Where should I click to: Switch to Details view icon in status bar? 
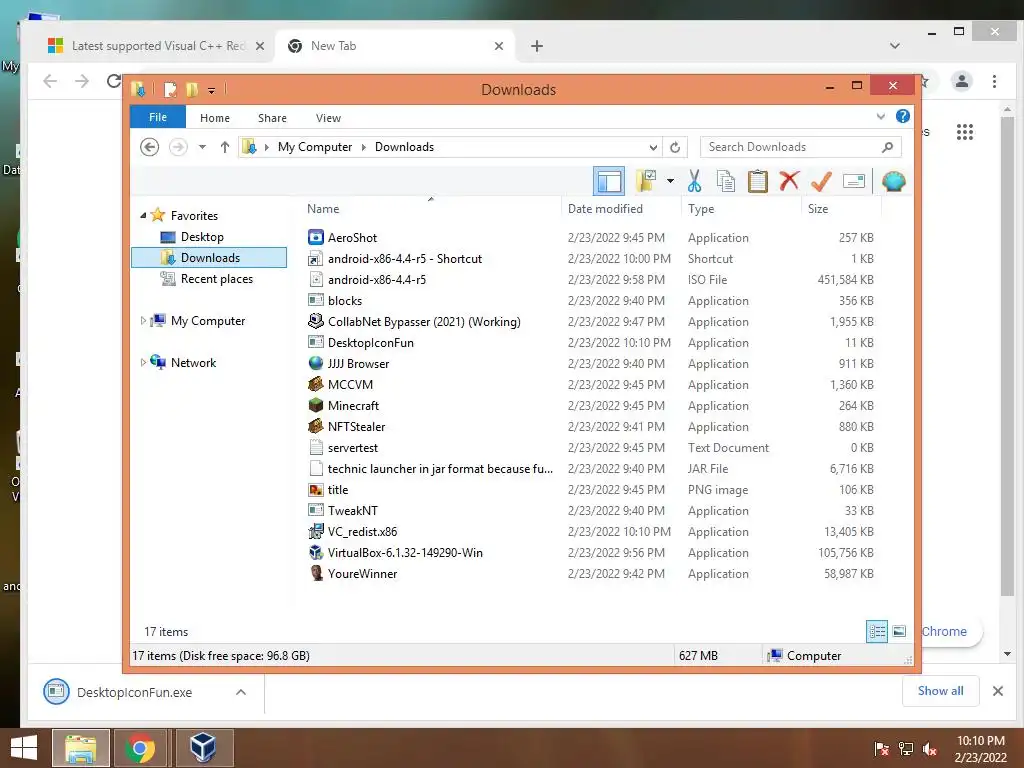877,632
